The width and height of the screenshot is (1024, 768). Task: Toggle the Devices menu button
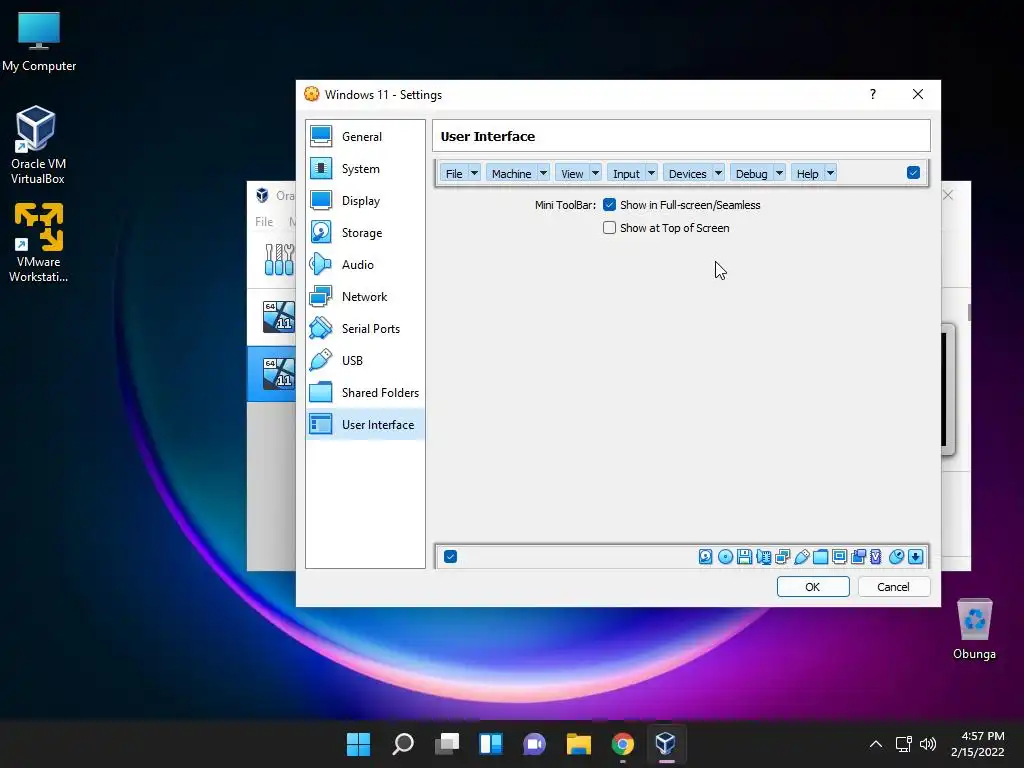pyautogui.click(x=688, y=173)
